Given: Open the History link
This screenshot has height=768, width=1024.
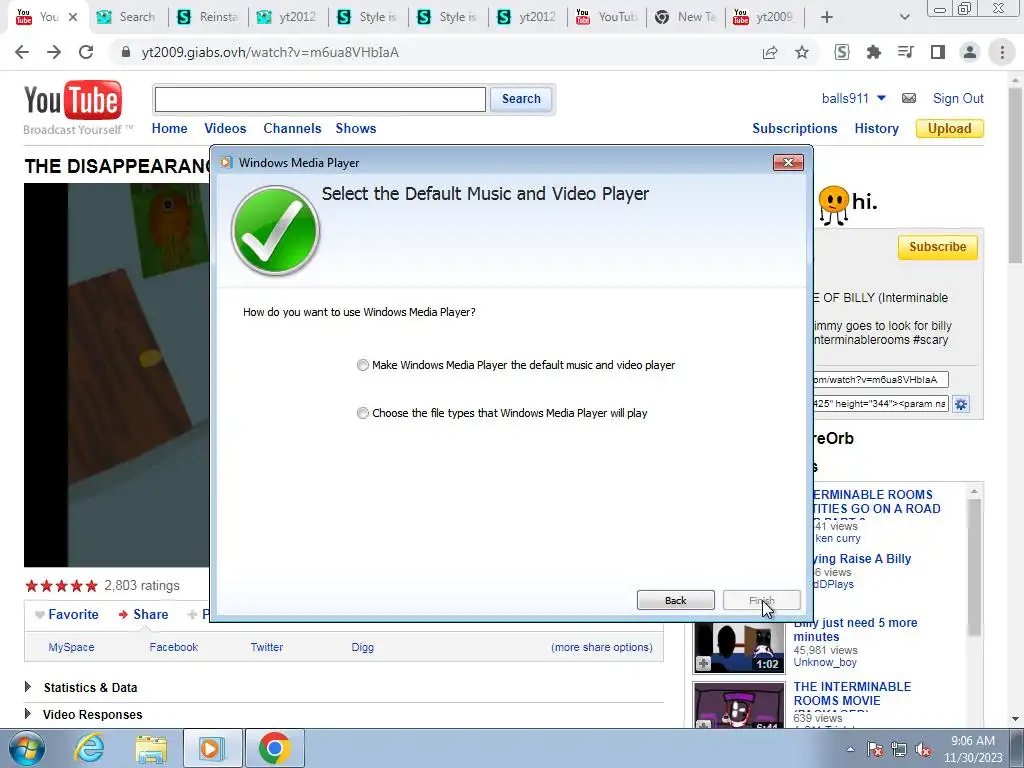Looking at the screenshot, I should click(876, 129).
